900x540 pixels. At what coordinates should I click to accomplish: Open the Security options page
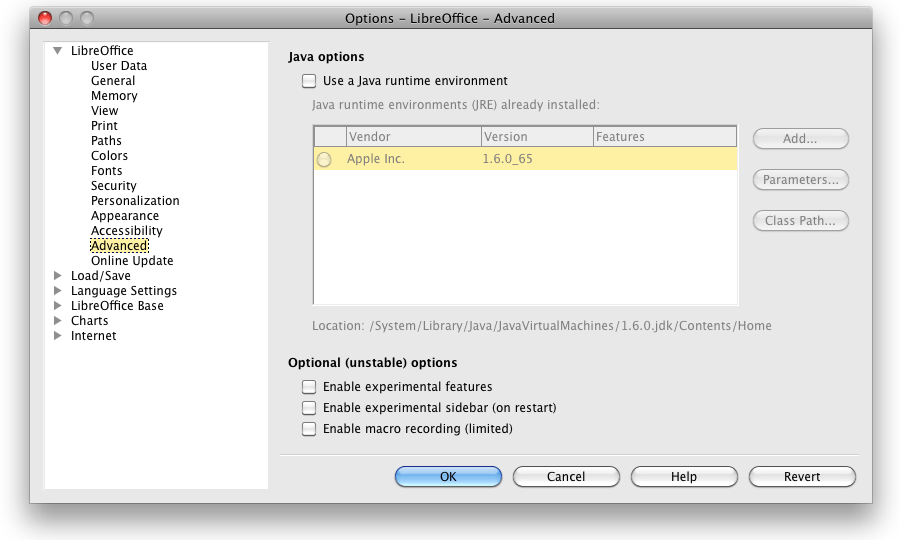tap(114, 185)
